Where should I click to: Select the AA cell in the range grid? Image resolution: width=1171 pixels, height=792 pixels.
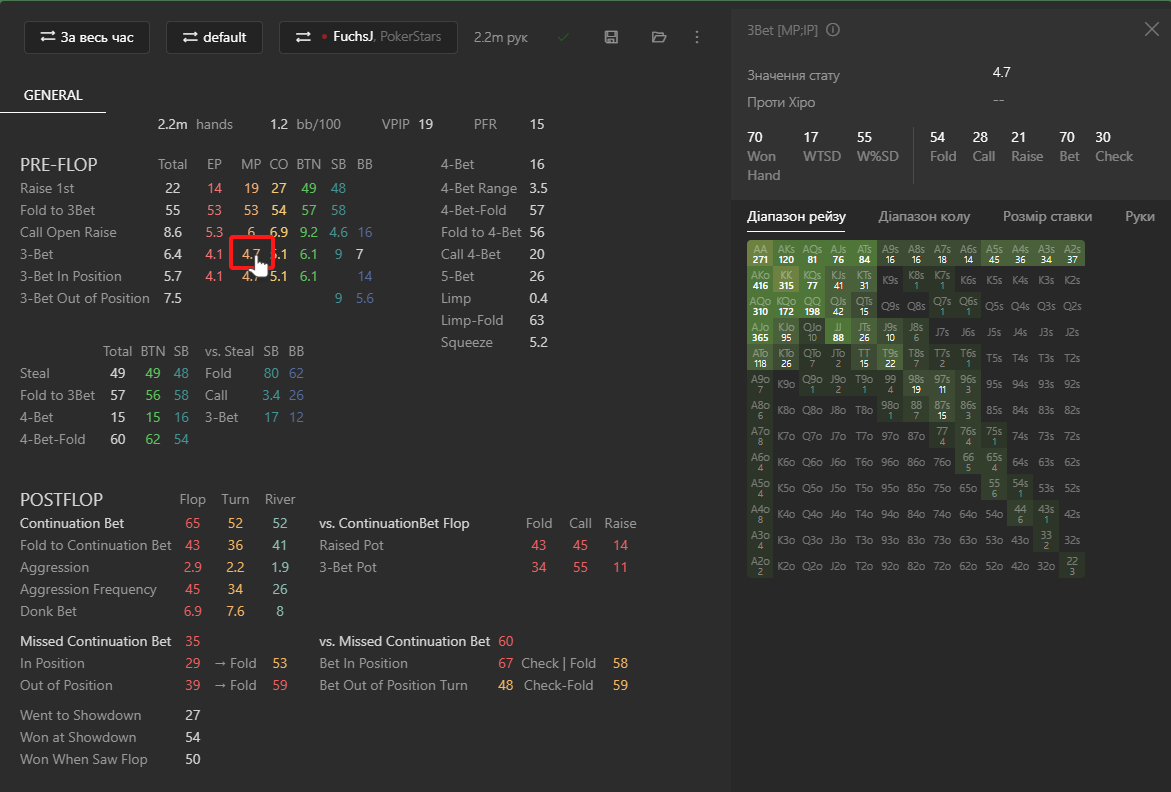[x=760, y=254]
